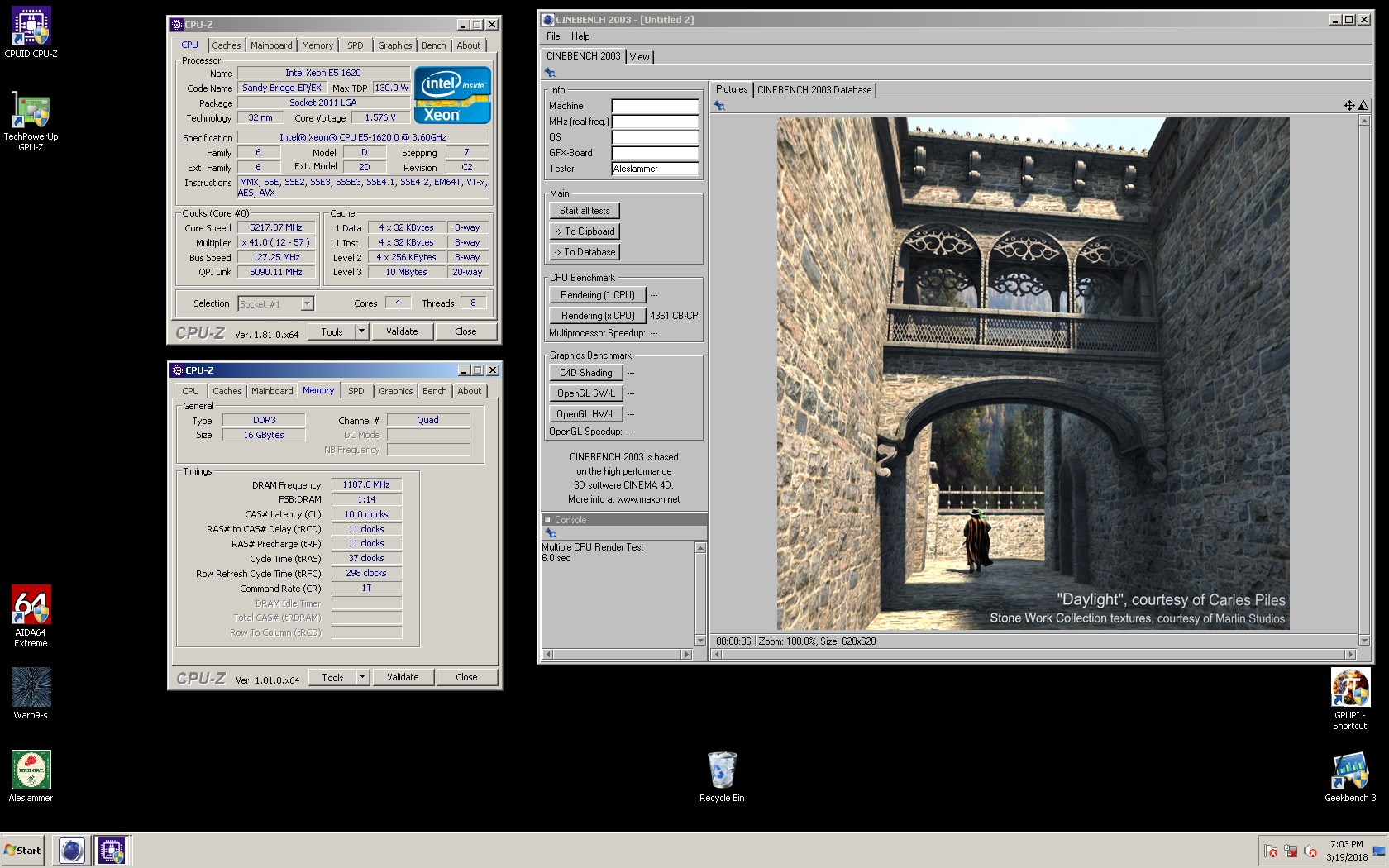Open the Tools dropdown arrow in top CPU-Z
The image size is (1389, 868).
pos(361,331)
